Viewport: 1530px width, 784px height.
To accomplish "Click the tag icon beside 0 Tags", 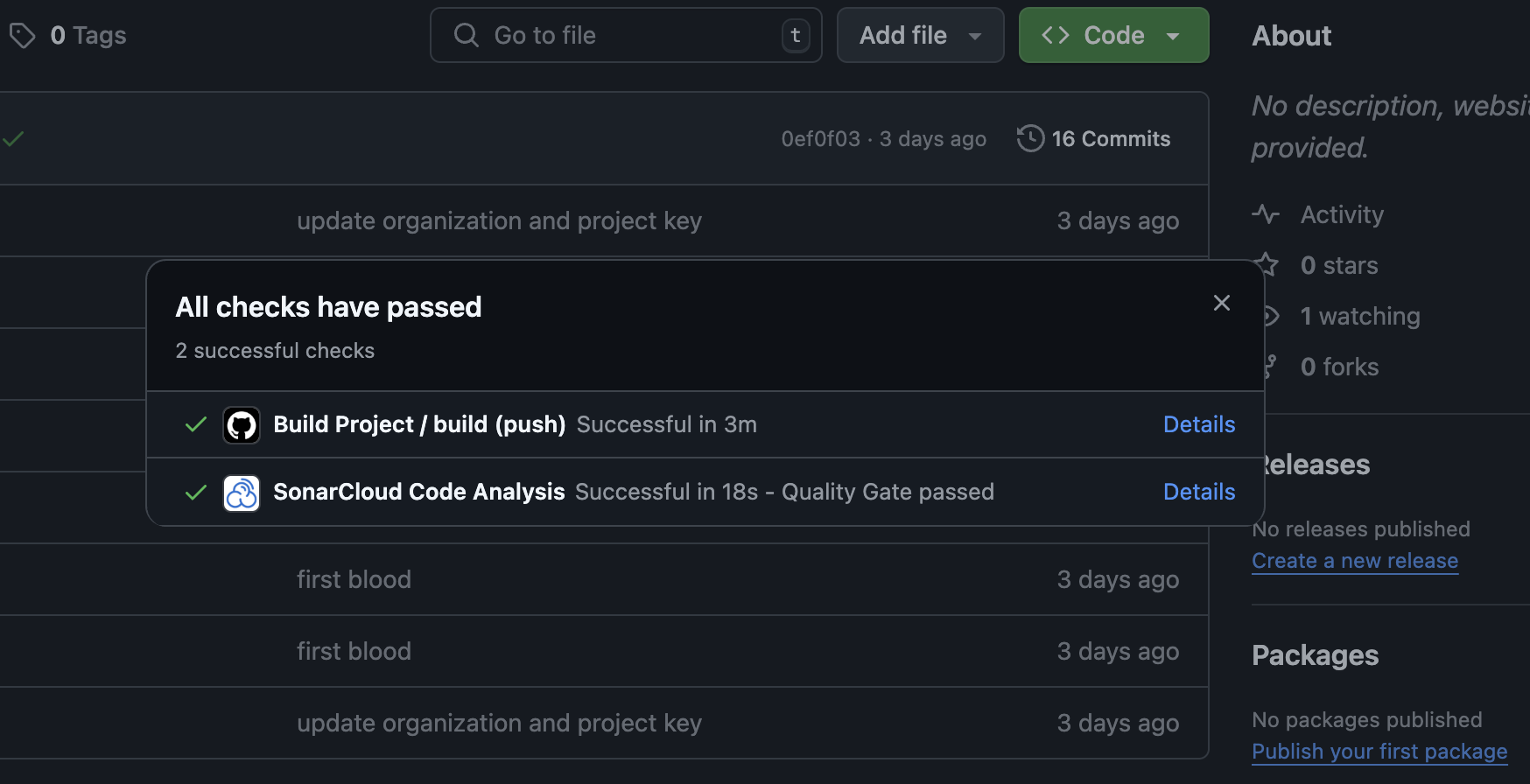I will pyautogui.click(x=22, y=36).
